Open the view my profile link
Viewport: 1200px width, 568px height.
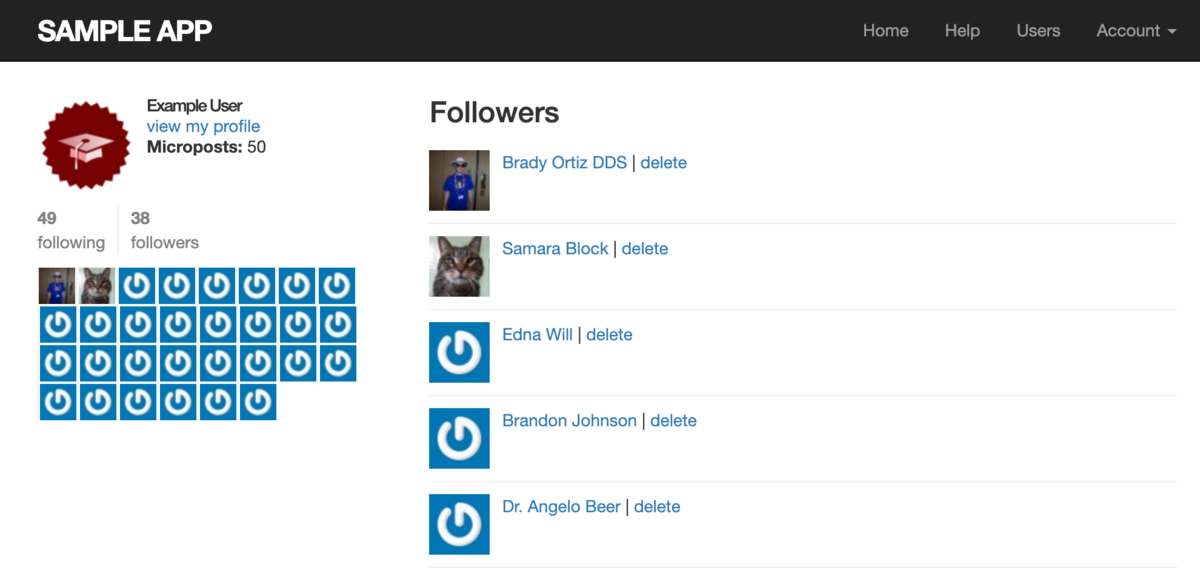pyautogui.click(x=203, y=126)
